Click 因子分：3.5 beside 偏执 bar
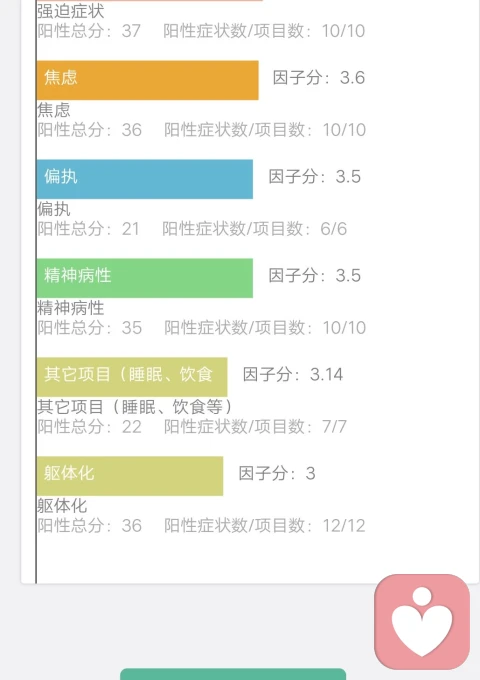480x680 pixels. tap(314, 177)
